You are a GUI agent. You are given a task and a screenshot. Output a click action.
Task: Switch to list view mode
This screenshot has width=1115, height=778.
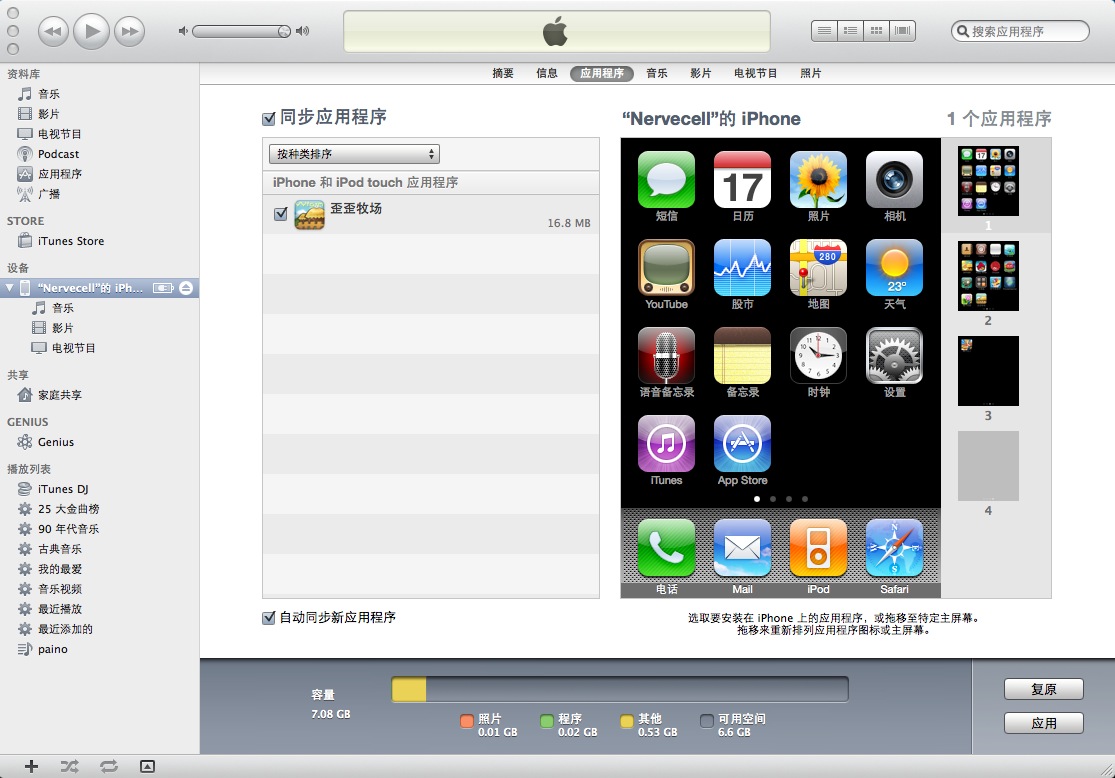pos(824,31)
